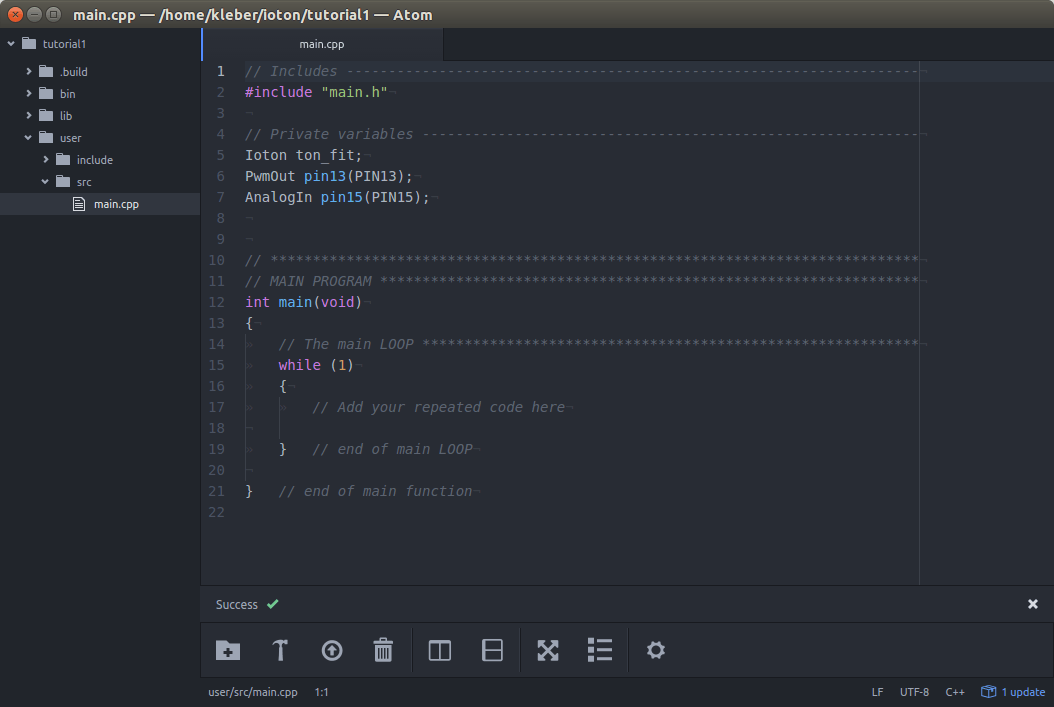1054x707 pixels.
Task: Click '// end of main function' comment
Action: coord(375,491)
